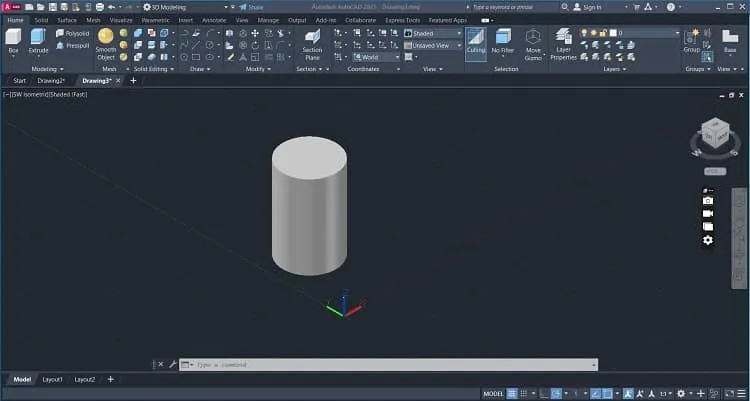Screen dimensions: 750x401
Task: Select the Rectangle draw tool
Action: pos(196,57)
